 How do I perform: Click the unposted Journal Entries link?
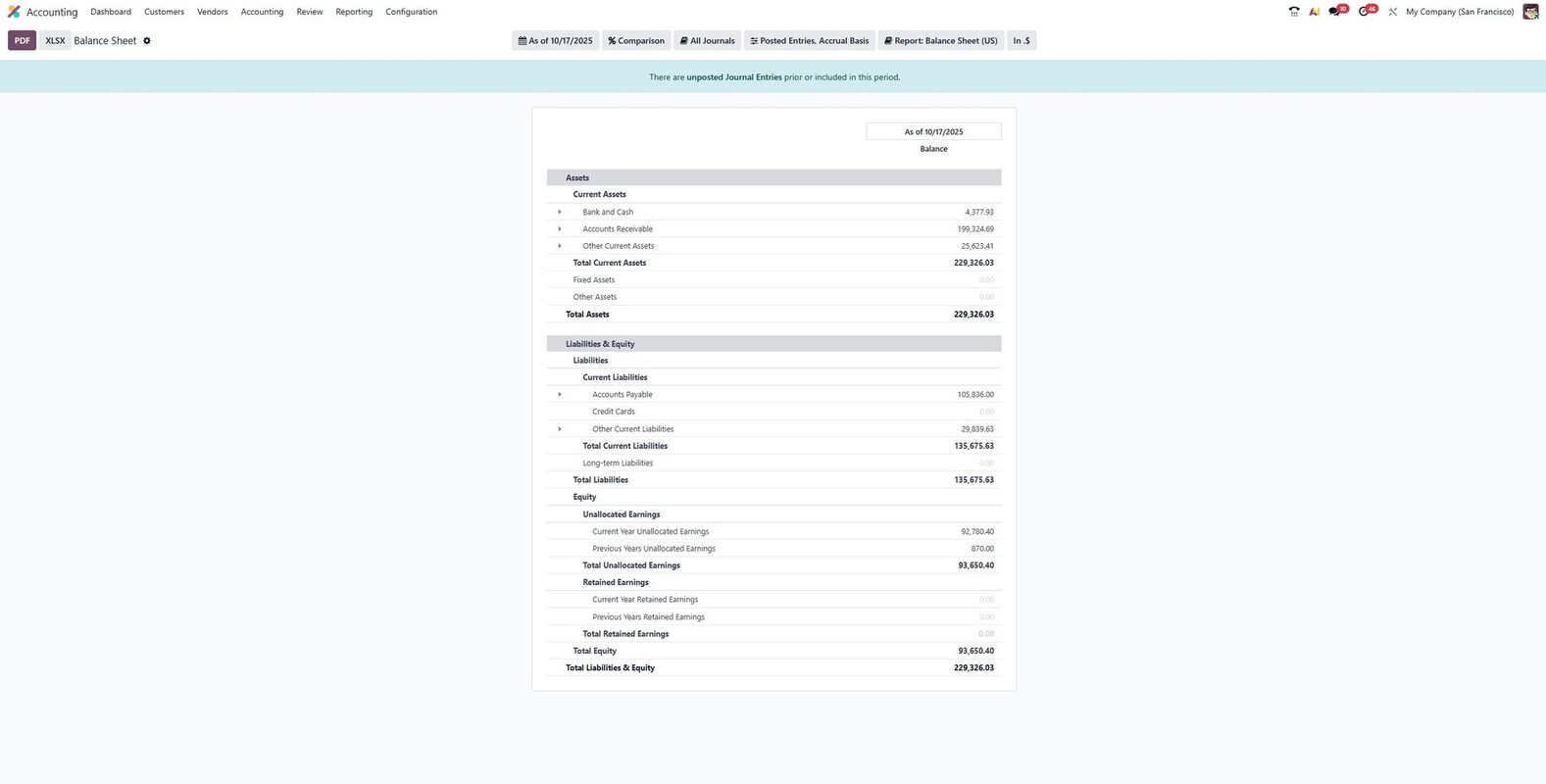[x=733, y=77]
